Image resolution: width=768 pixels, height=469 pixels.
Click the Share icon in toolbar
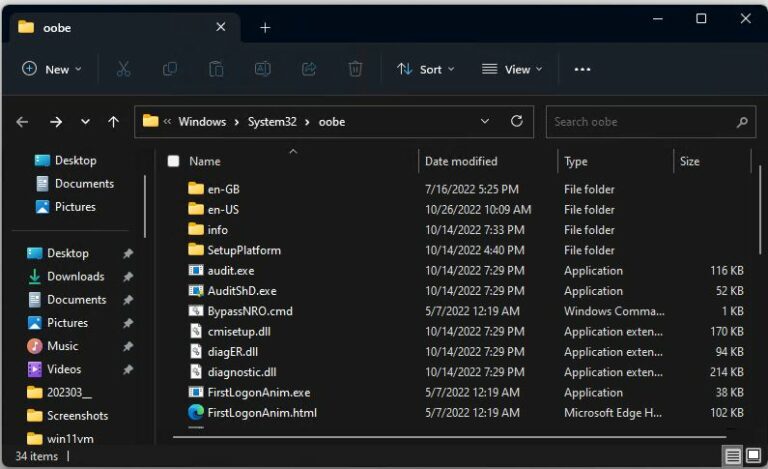309,69
